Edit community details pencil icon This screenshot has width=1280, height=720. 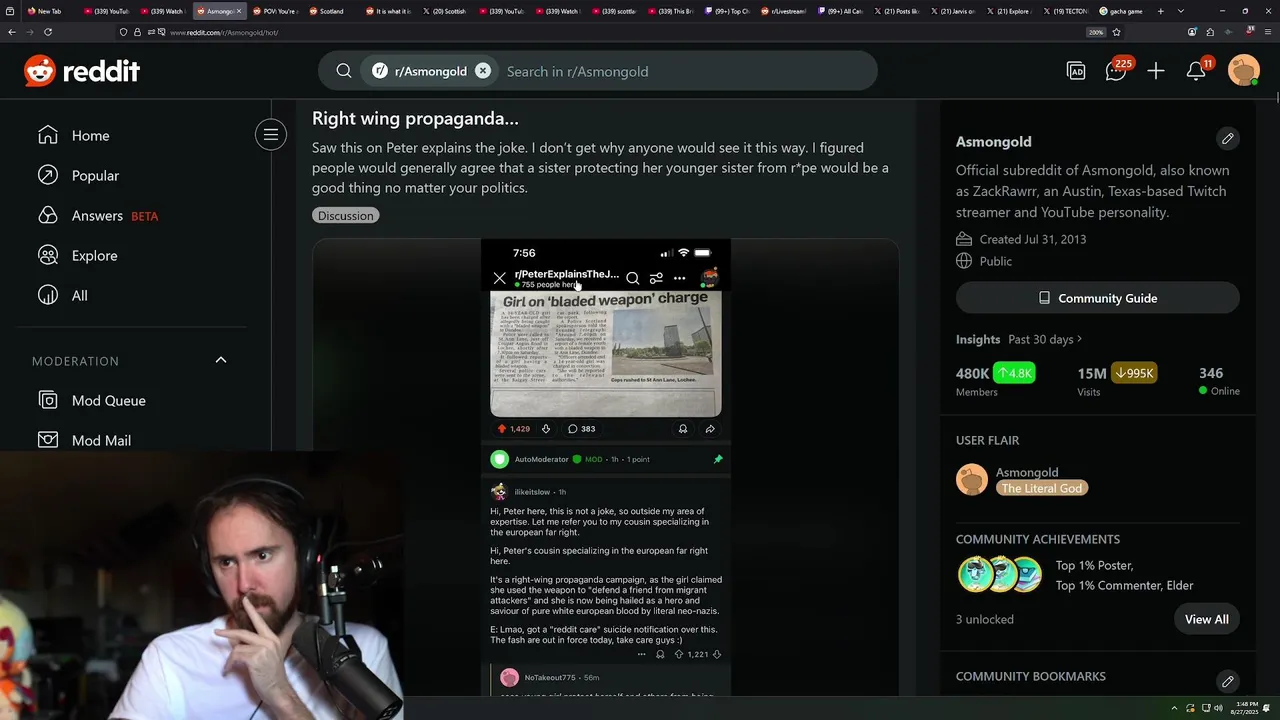[1228, 138]
